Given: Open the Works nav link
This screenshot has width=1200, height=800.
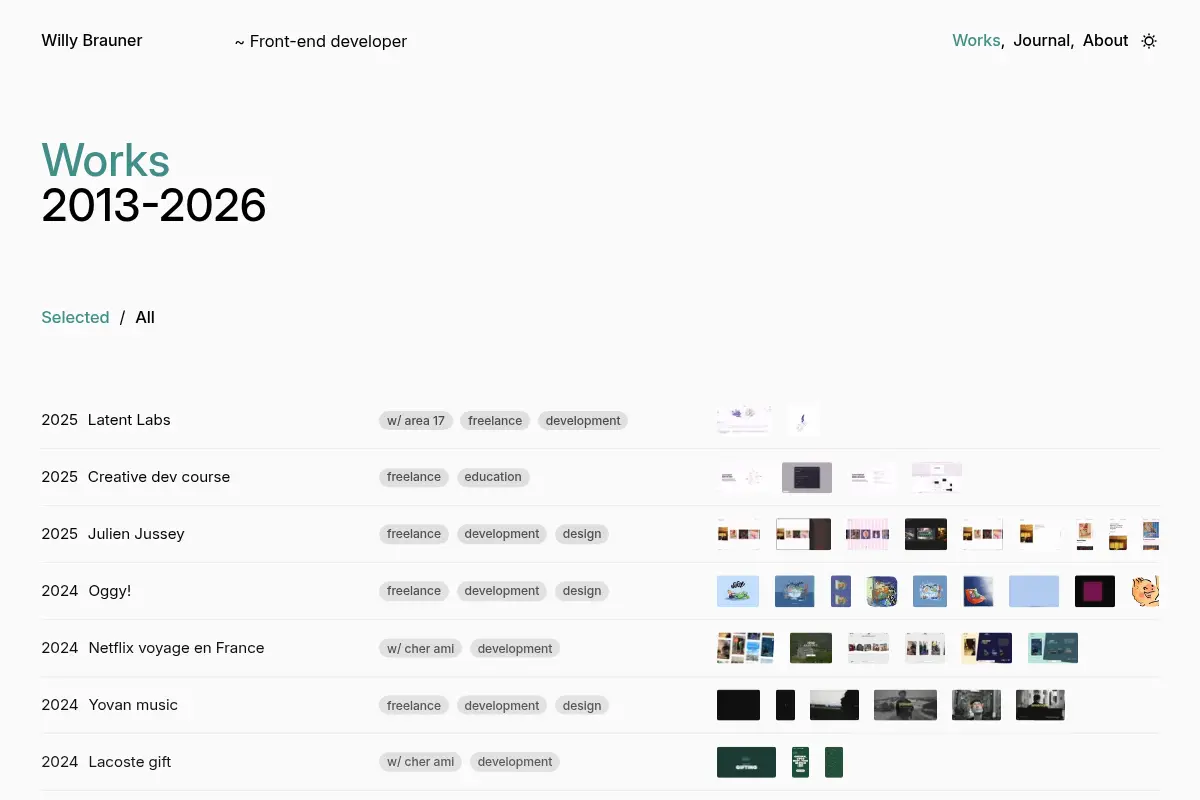Looking at the screenshot, I should point(976,41).
